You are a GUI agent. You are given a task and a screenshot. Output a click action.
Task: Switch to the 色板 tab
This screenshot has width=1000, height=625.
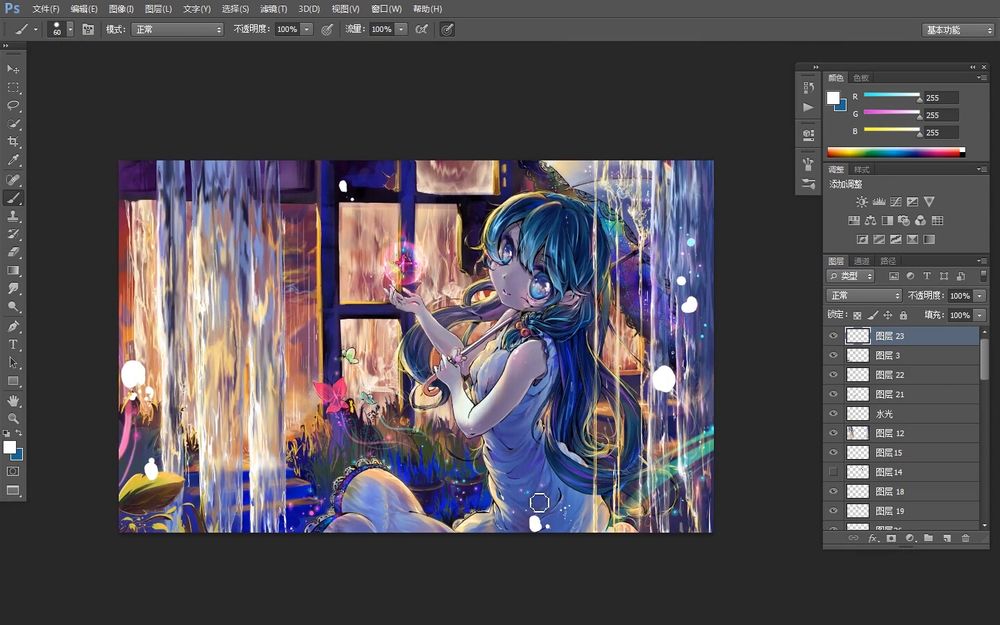point(860,78)
